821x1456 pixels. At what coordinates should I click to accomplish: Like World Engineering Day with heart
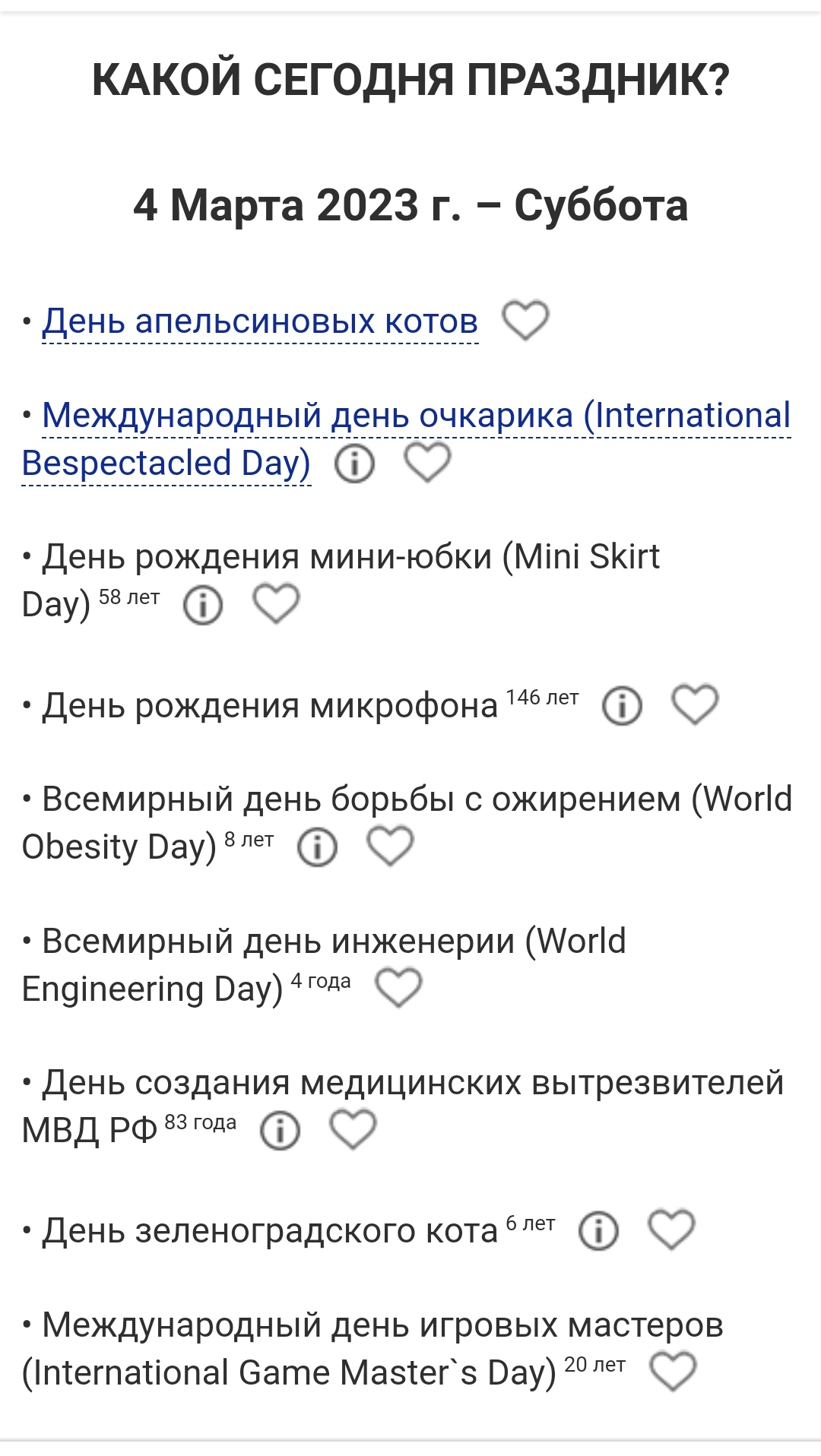tap(398, 988)
